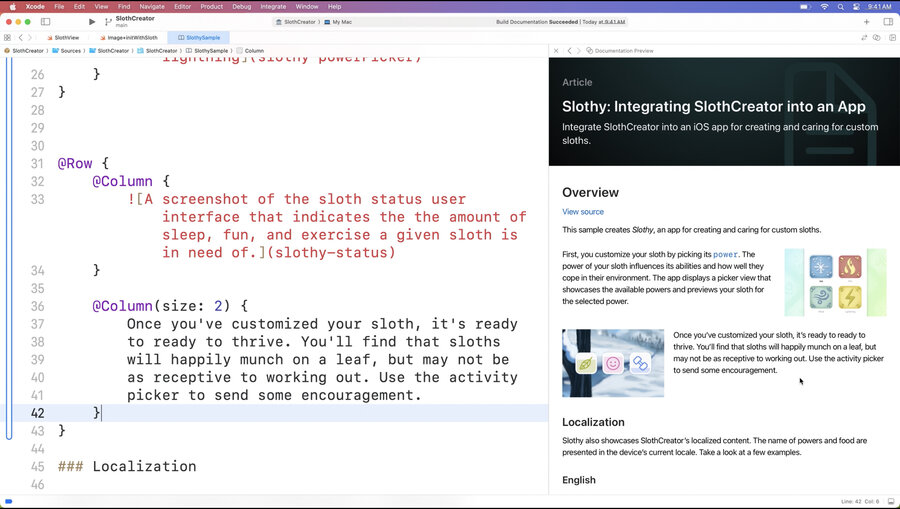The width and height of the screenshot is (900, 509).
Task: Click the root SlothCreator breadcrumb
Action: [x=24, y=50]
